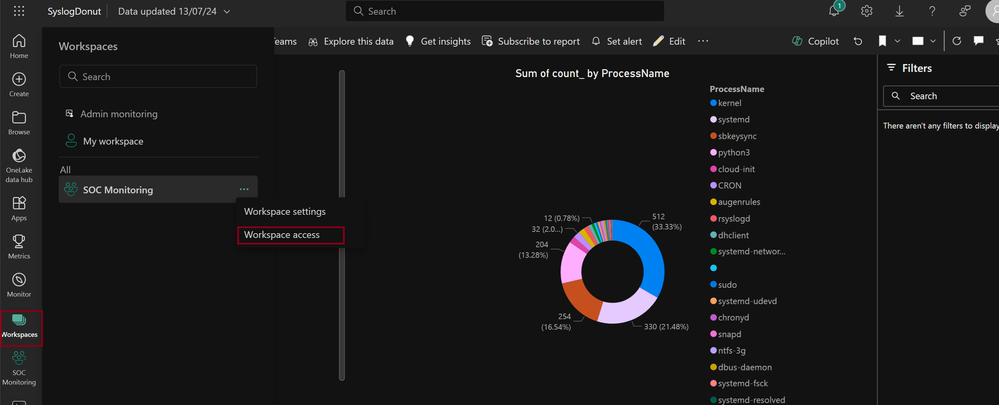This screenshot has height=405, width=999.
Task: Open Metrics in the left sidebar
Action: point(19,246)
